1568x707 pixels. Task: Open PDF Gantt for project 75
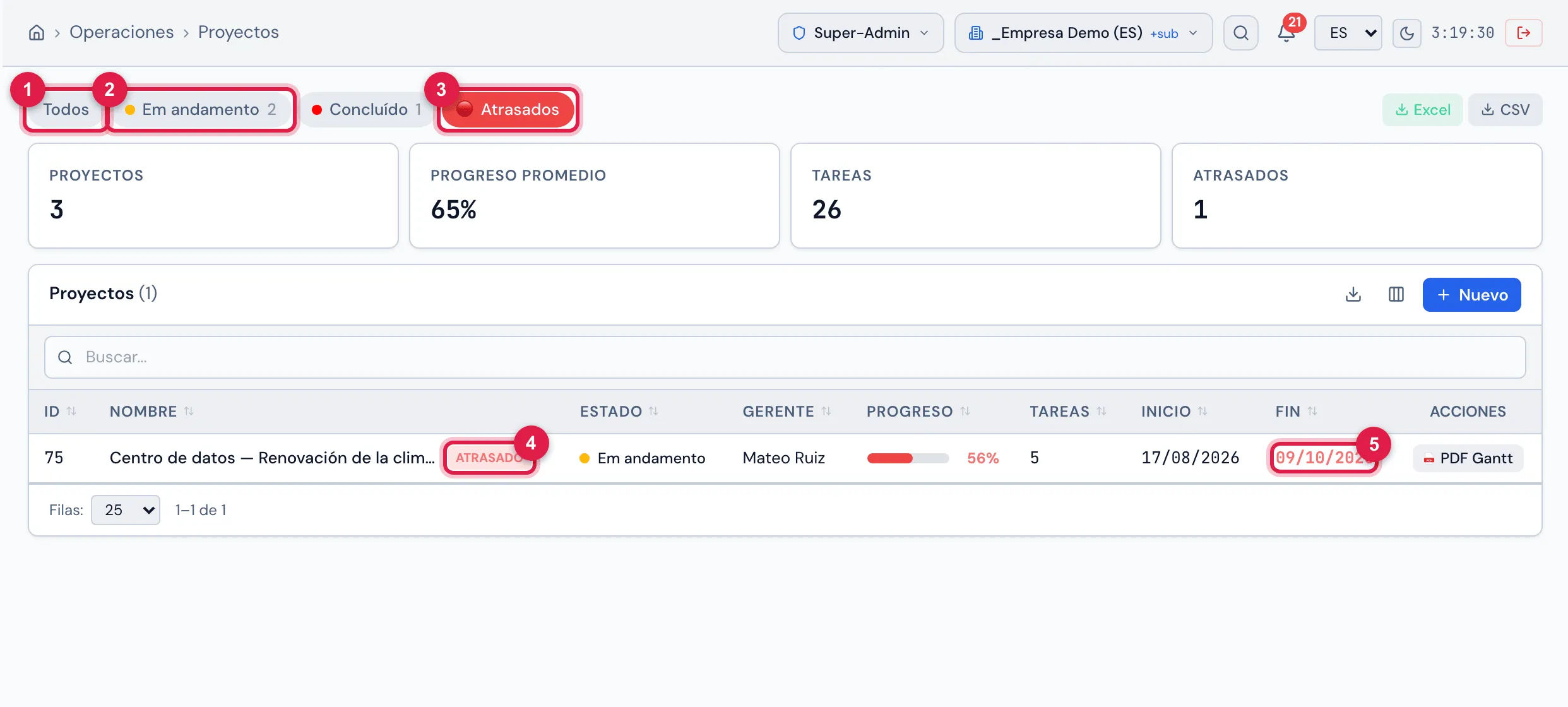coord(1468,458)
